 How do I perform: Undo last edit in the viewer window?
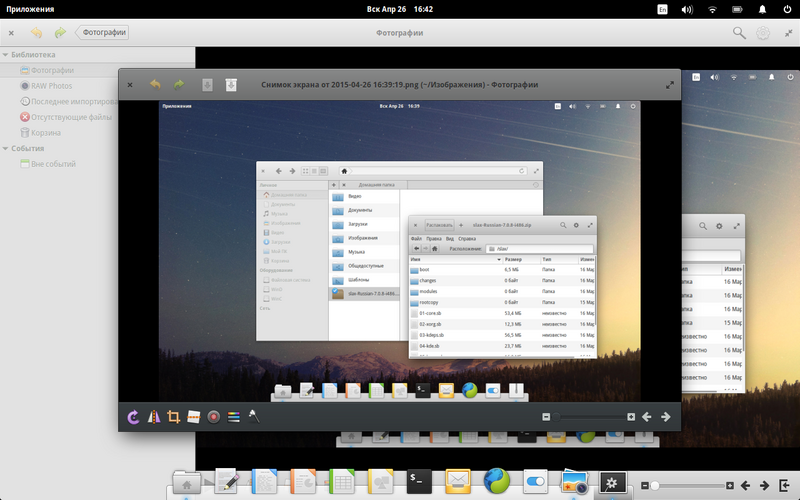point(155,84)
